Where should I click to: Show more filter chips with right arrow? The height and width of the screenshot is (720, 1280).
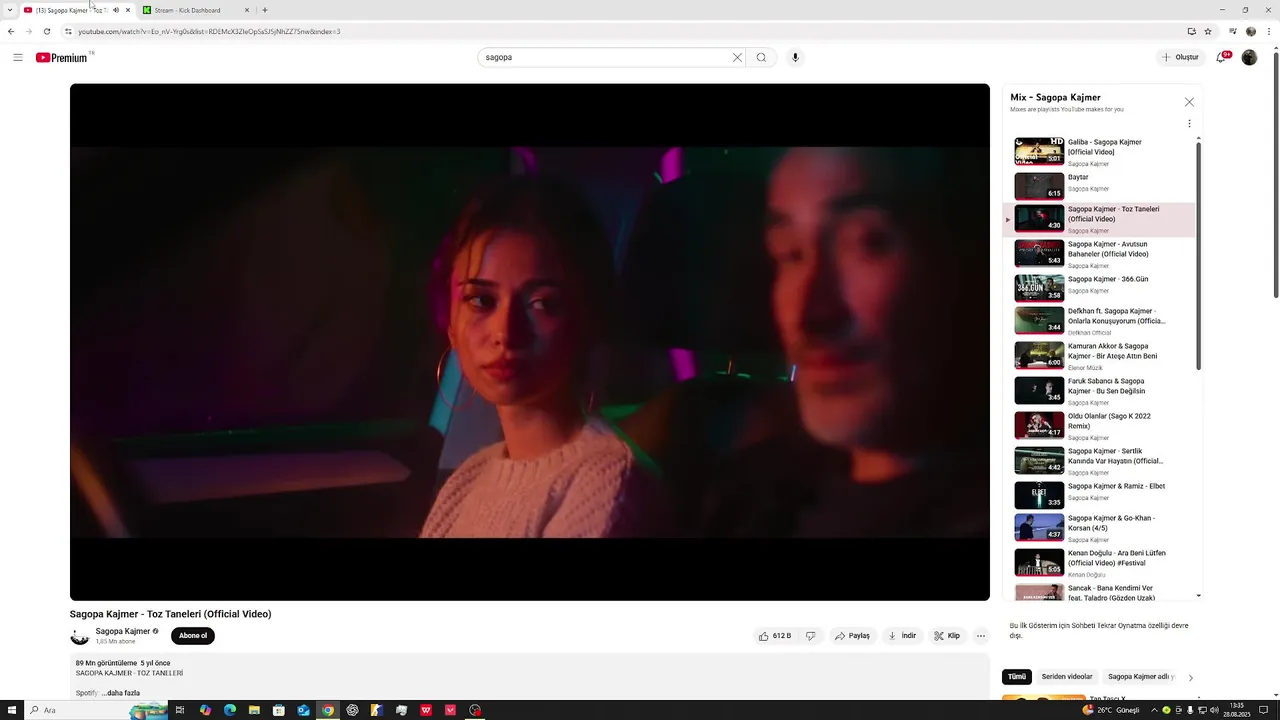tap(1190, 678)
